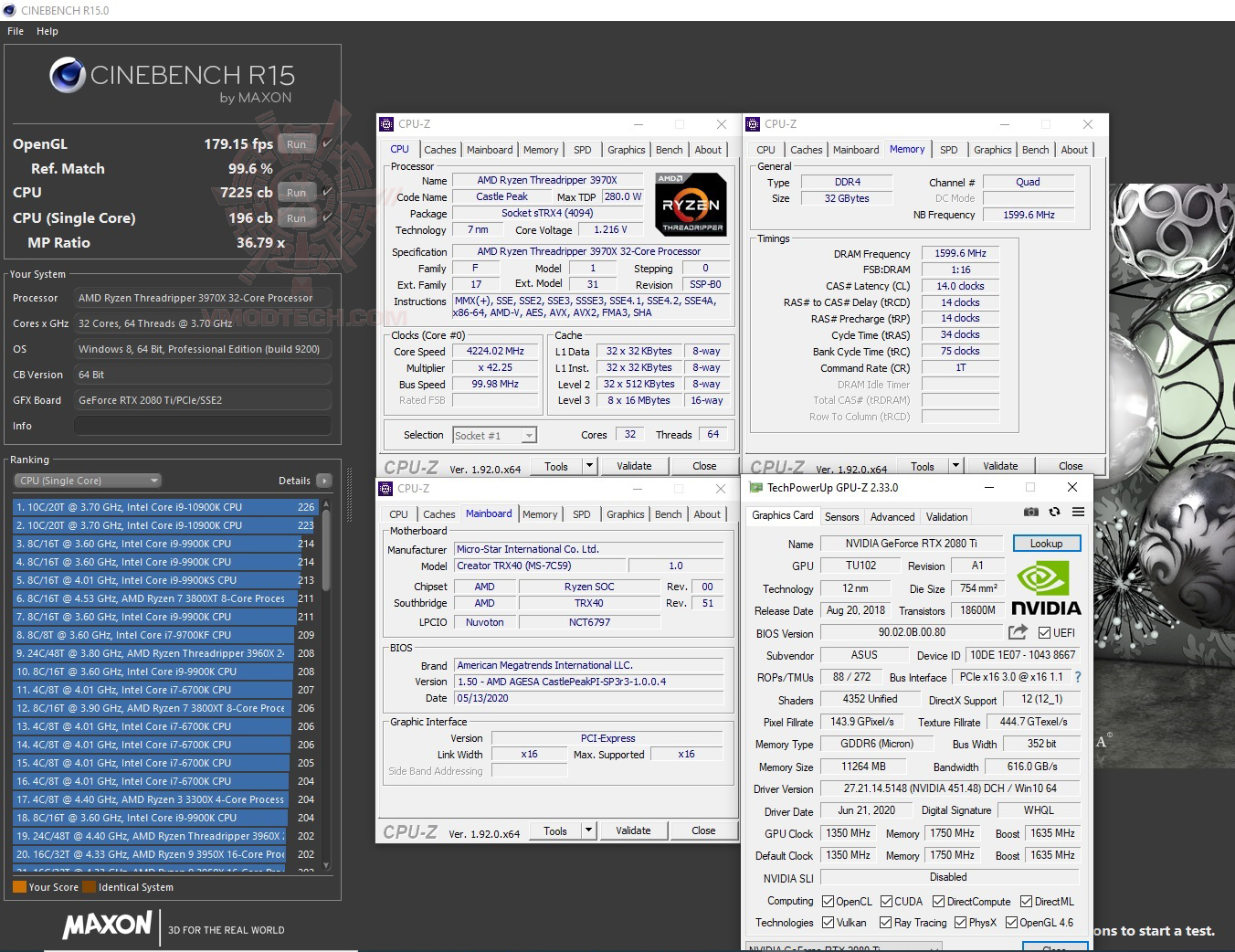Select ranking row 17, AMD Ryzen 3 3300X
Screen dimensions: 1235x952
pos(165,799)
